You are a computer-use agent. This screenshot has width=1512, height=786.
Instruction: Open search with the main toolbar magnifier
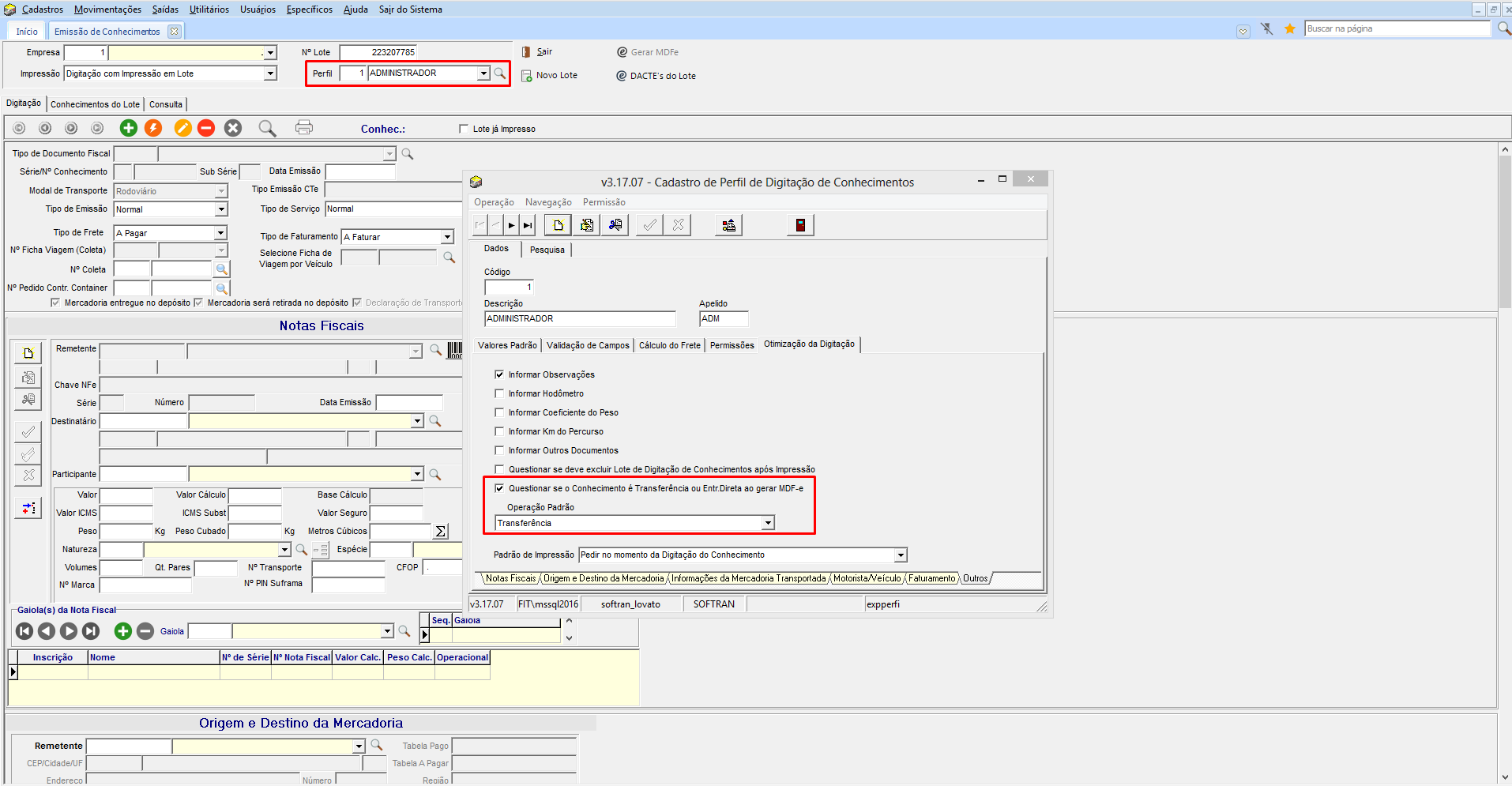(268, 128)
